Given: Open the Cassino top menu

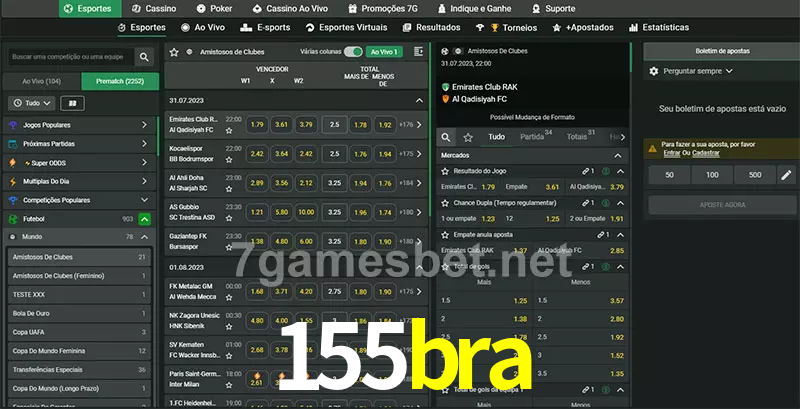Looking at the screenshot, I should (154, 9).
